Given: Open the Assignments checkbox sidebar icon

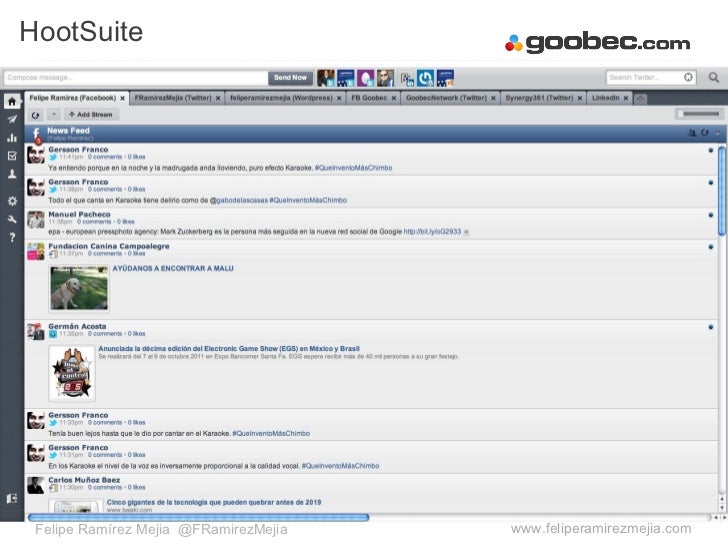Looking at the screenshot, I should 12,156.
